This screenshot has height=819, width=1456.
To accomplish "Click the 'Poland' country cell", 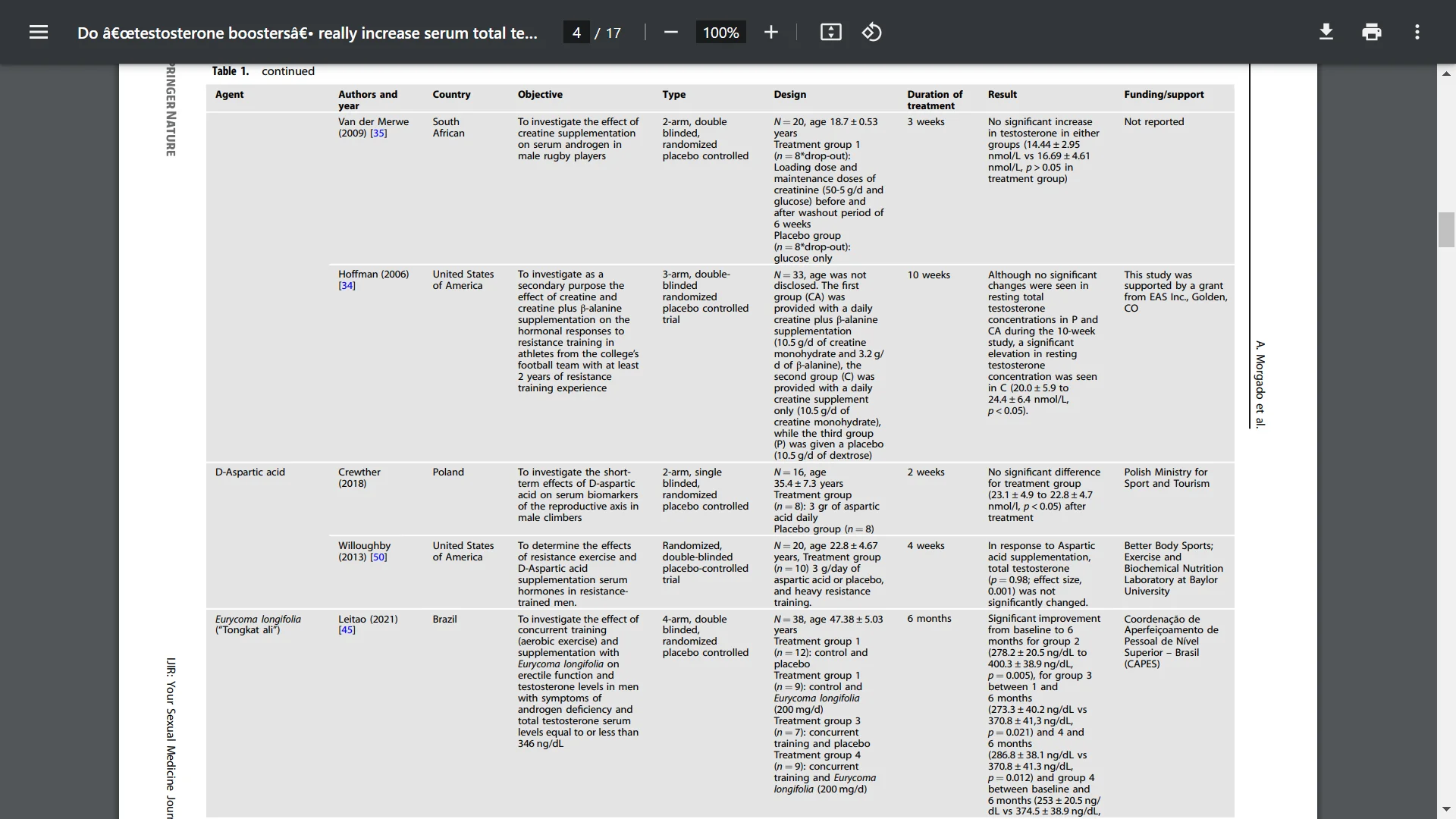I will pos(448,472).
